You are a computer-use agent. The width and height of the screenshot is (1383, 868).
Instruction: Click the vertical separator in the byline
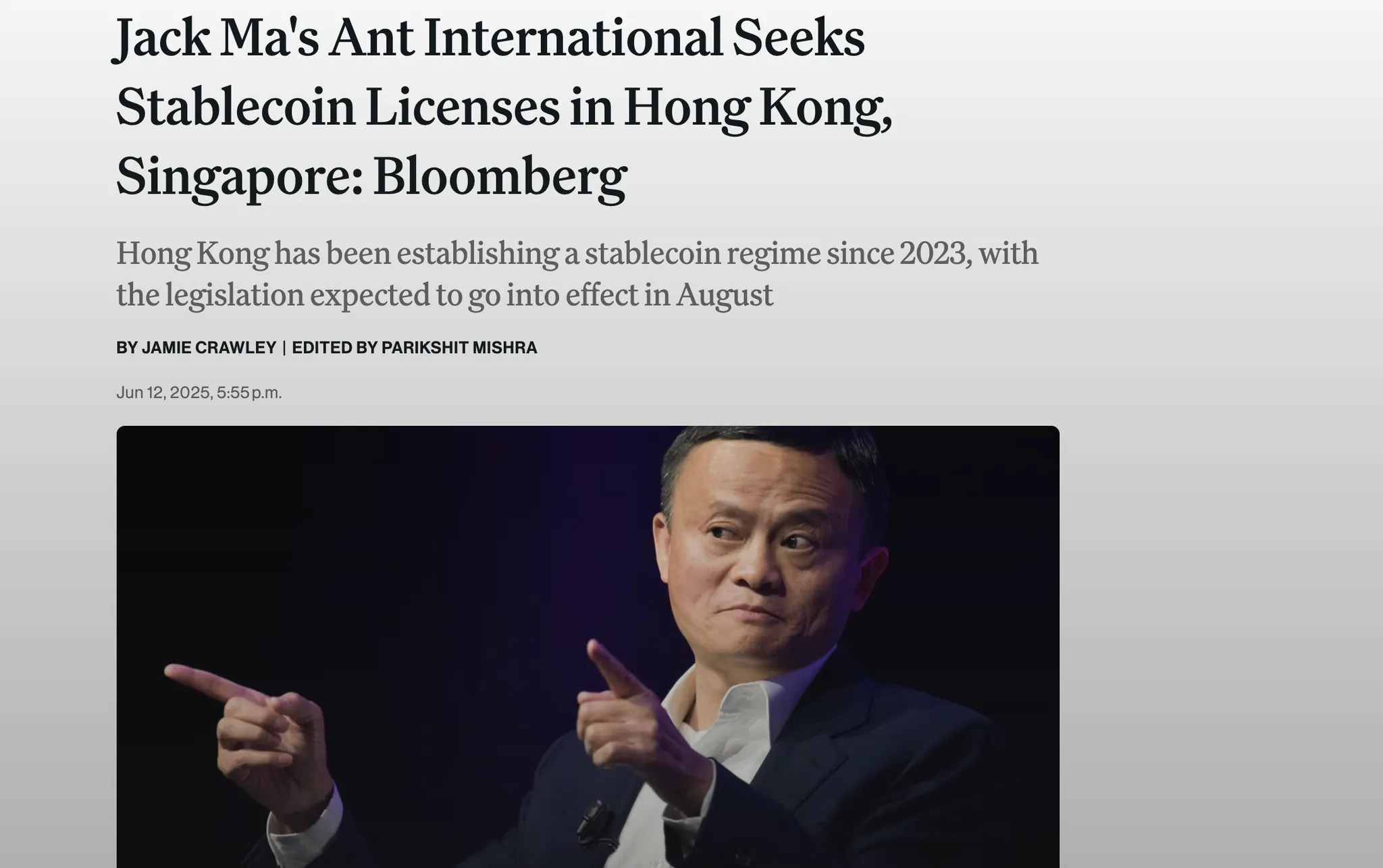point(284,348)
